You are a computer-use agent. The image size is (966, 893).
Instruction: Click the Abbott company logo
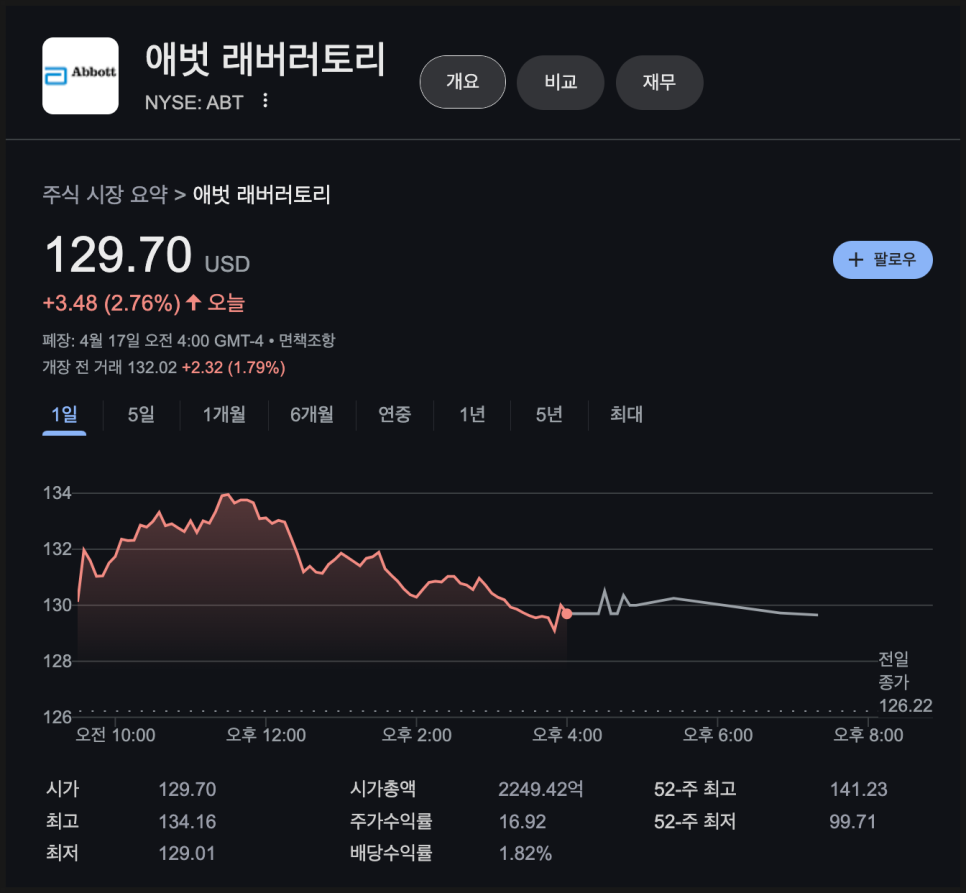(80, 76)
